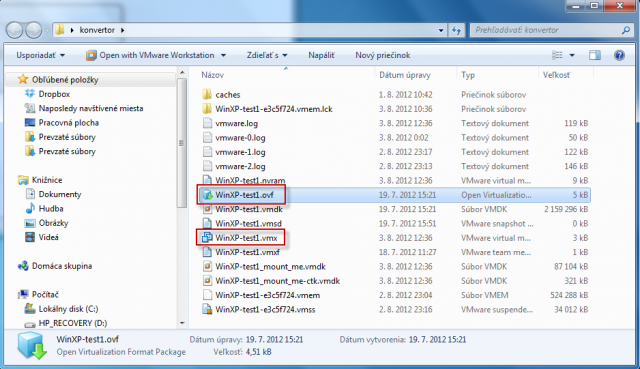Click the WinXP-test1.vmxf file icon
The width and height of the screenshot is (640, 369).
pos(207,252)
